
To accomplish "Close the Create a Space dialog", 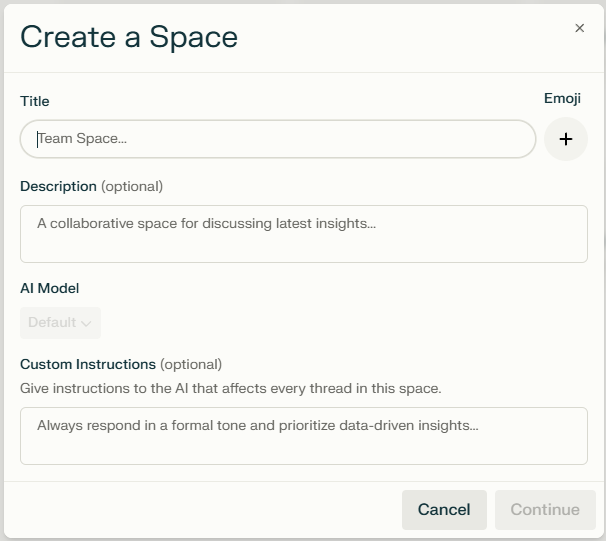I will point(579,28).
